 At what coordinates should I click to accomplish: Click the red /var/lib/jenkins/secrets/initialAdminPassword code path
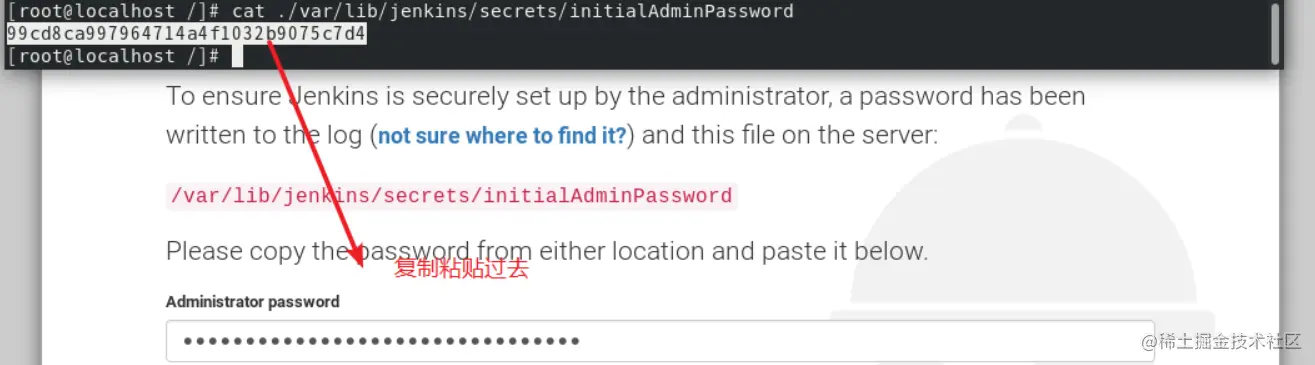451,196
